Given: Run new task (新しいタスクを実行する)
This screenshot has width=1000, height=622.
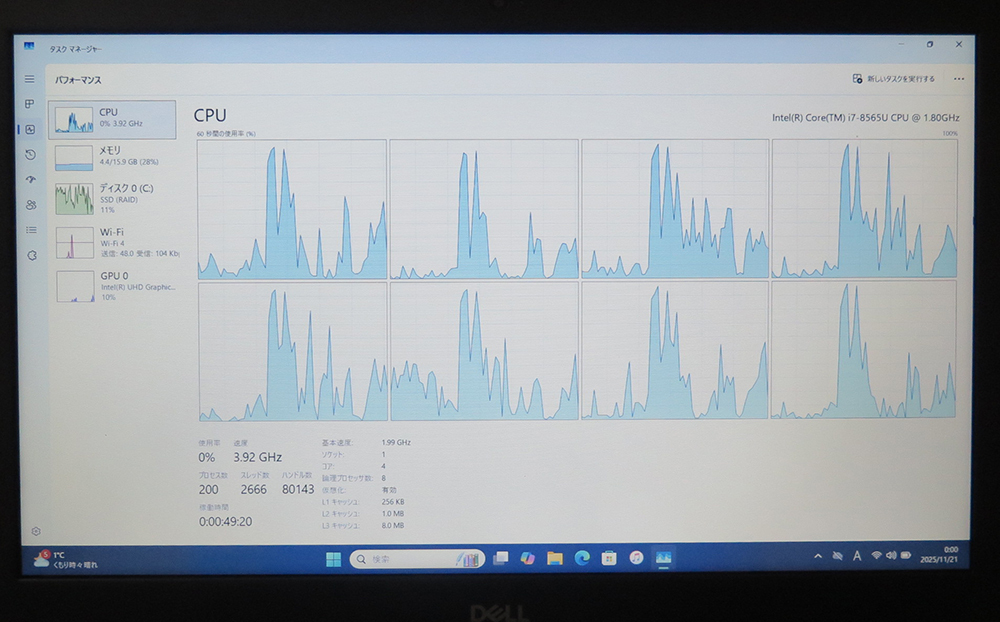Looking at the screenshot, I should click(893, 78).
